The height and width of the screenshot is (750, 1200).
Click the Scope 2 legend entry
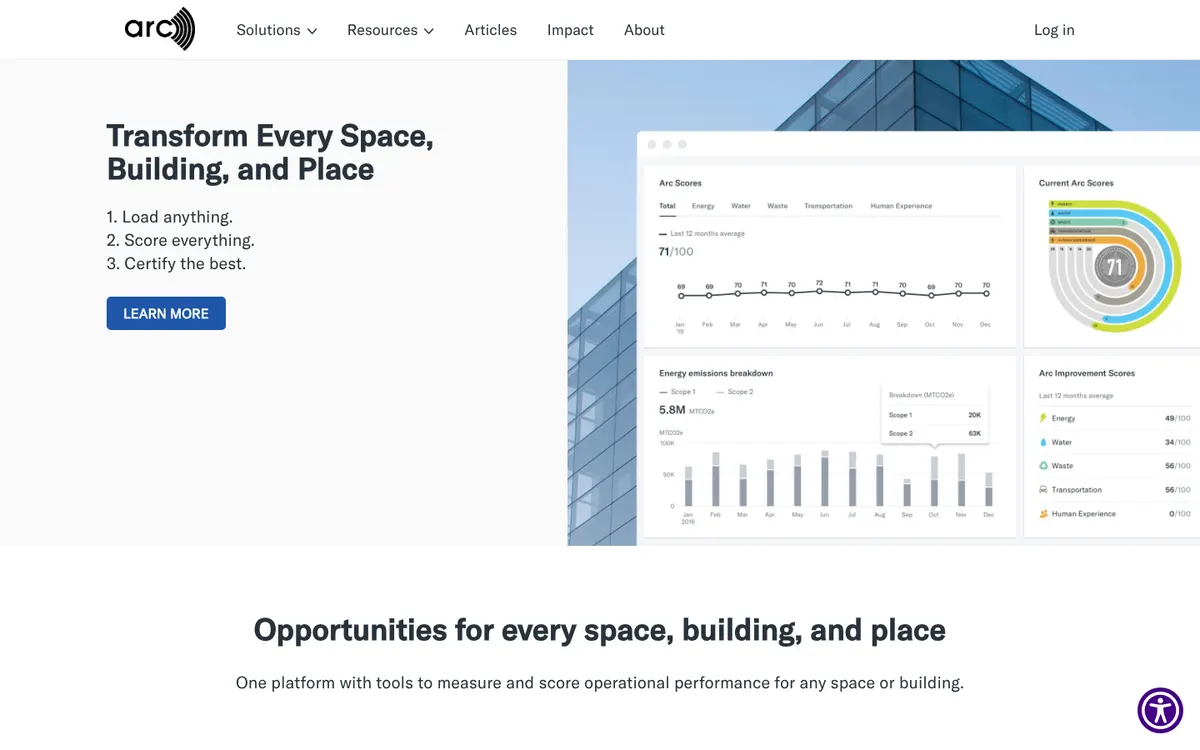(735, 392)
